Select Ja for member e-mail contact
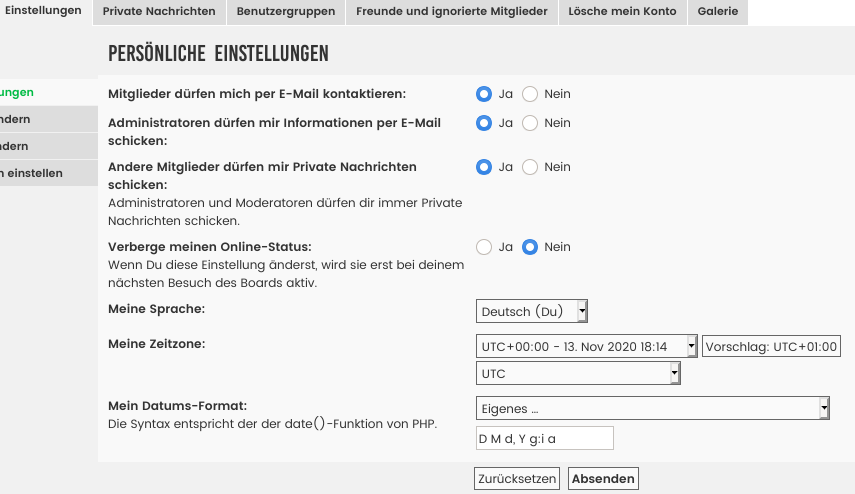The image size is (855, 494). (484, 94)
